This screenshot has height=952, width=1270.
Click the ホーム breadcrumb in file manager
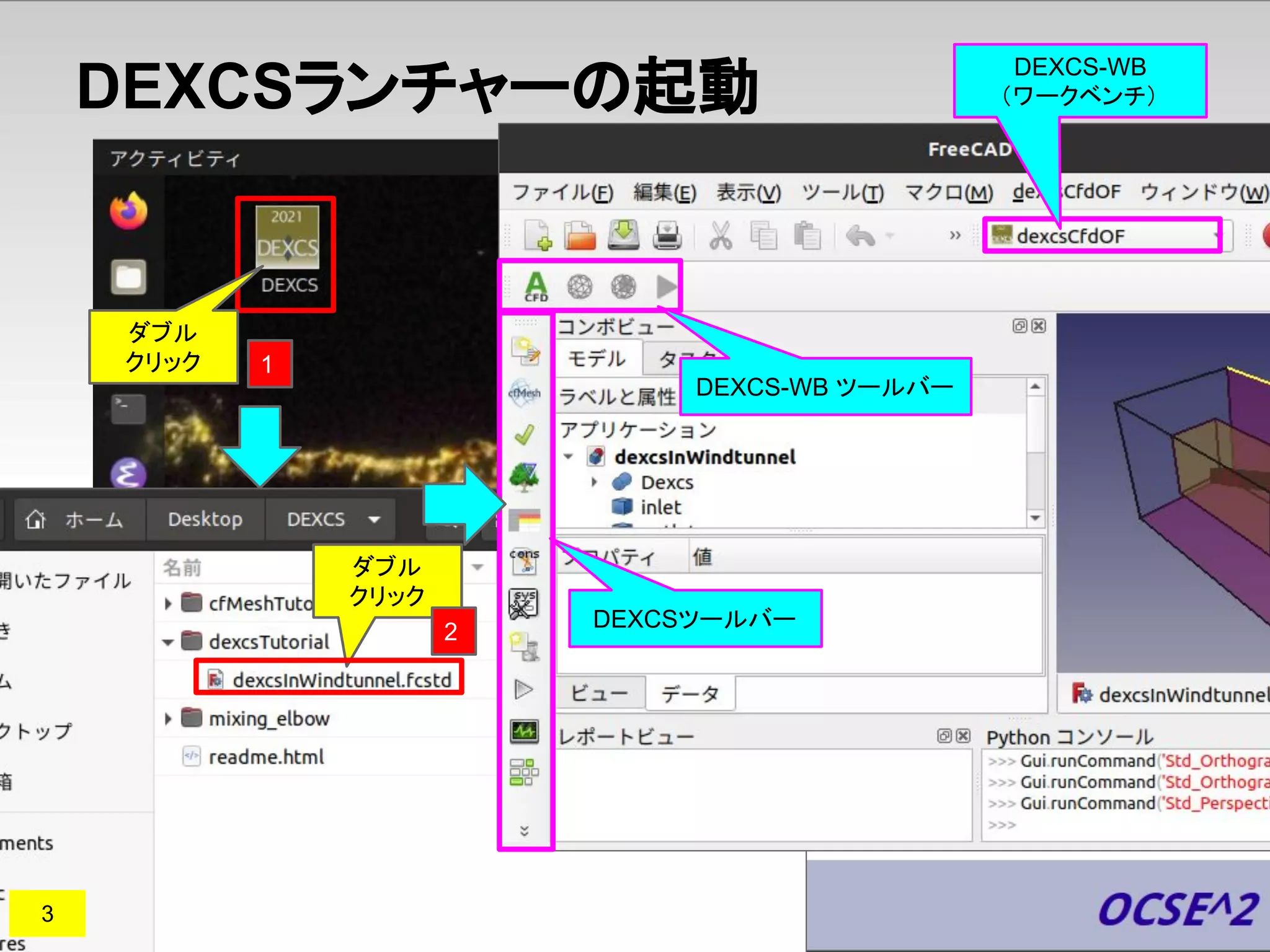tap(79, 519)
